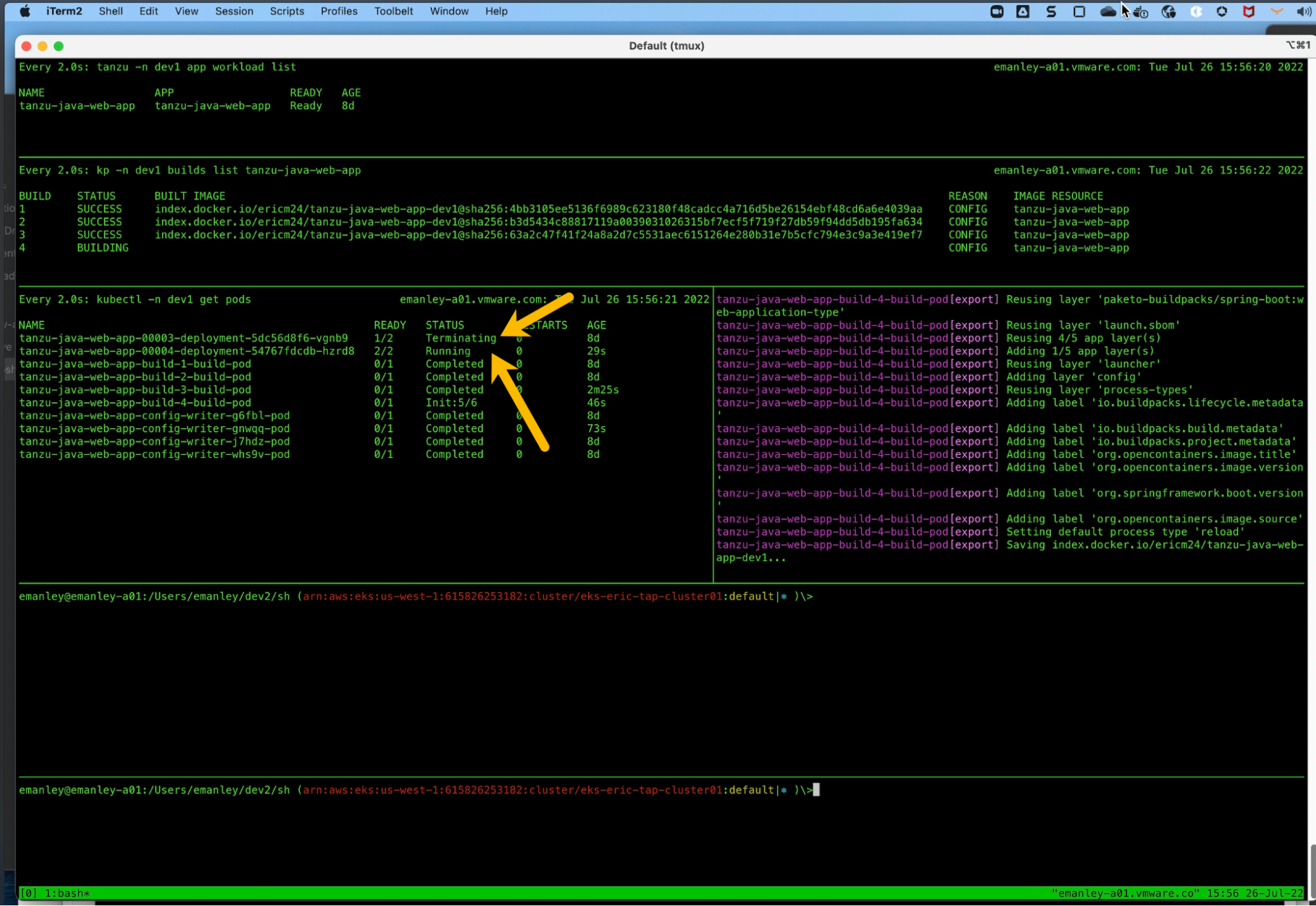Click bash tab labeled [0] at bottom

coord(55,892)
